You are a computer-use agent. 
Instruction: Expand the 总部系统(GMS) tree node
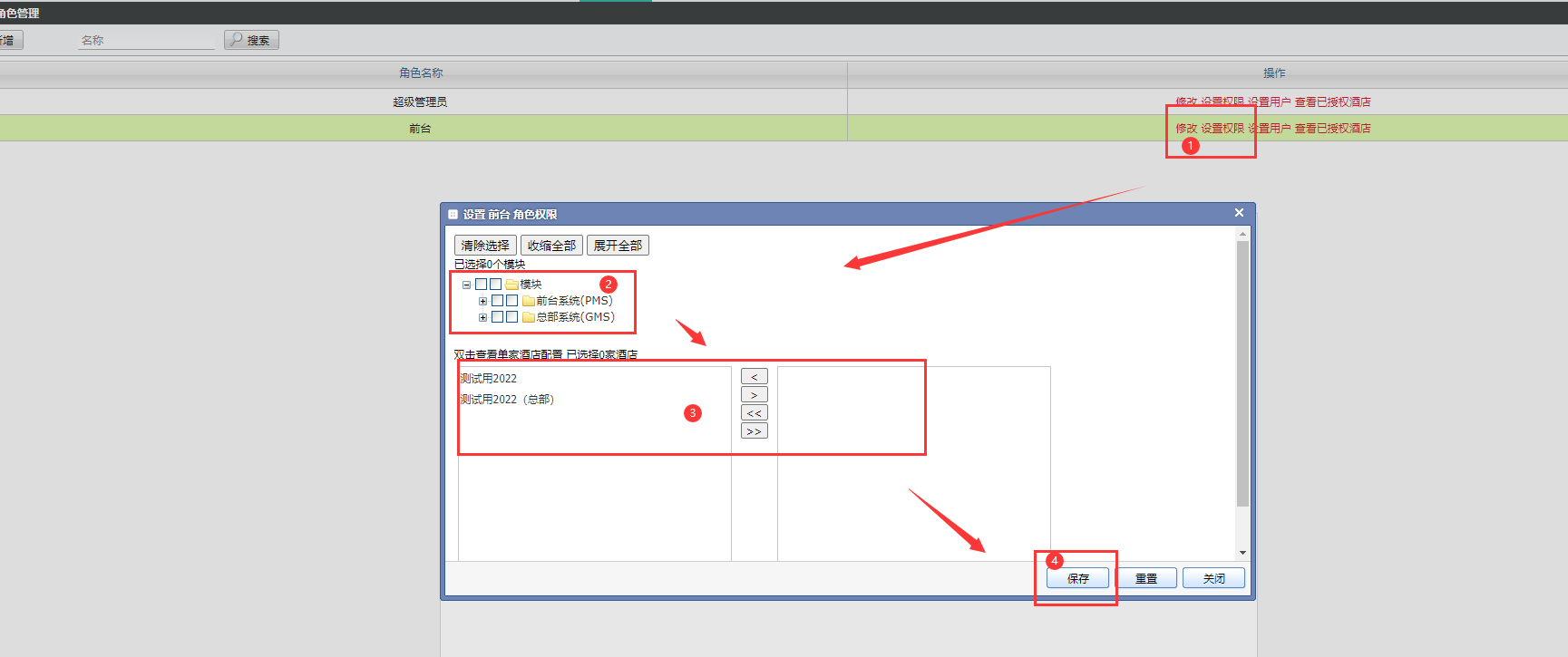tap(483, 317)
